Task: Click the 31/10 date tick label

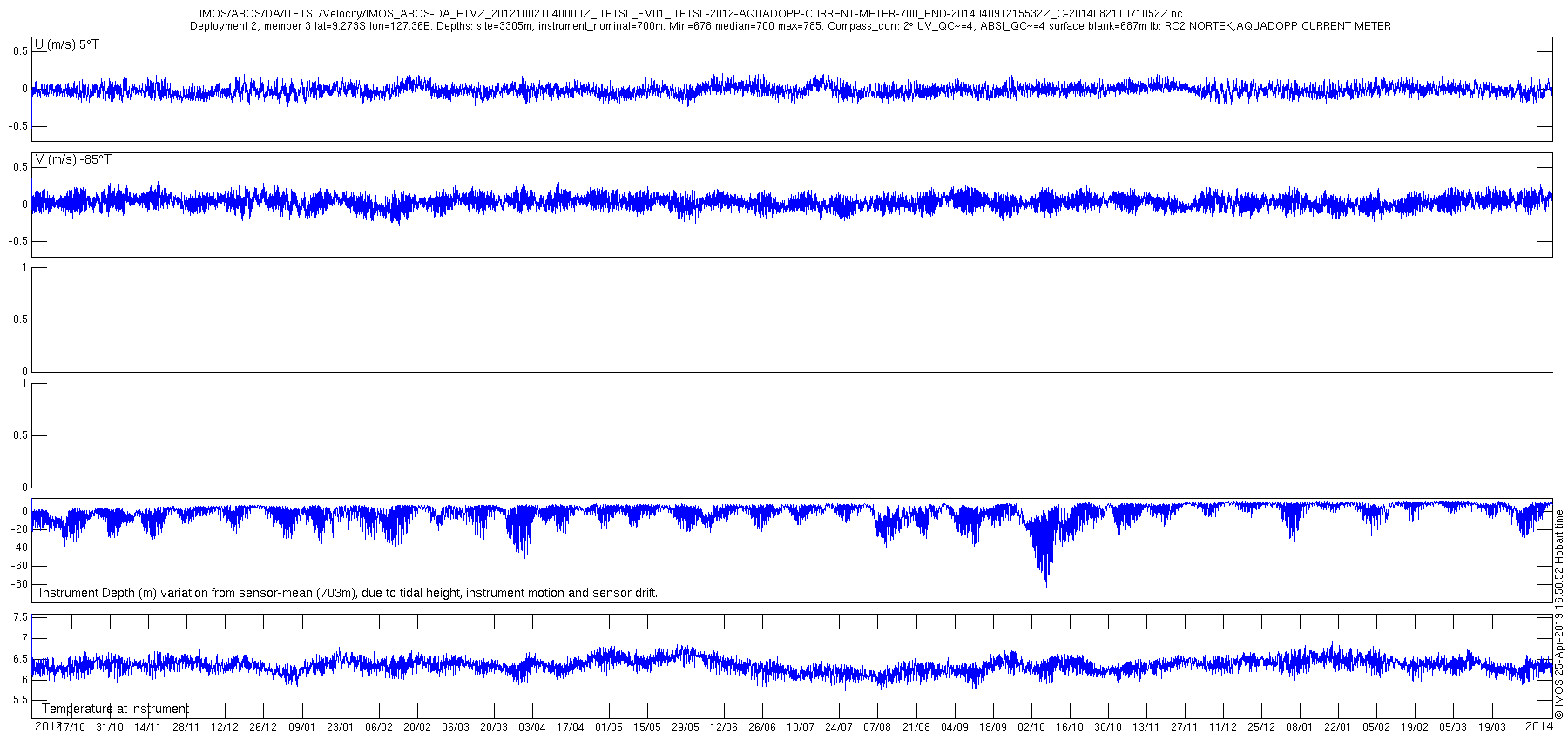Action: [110, 728]
